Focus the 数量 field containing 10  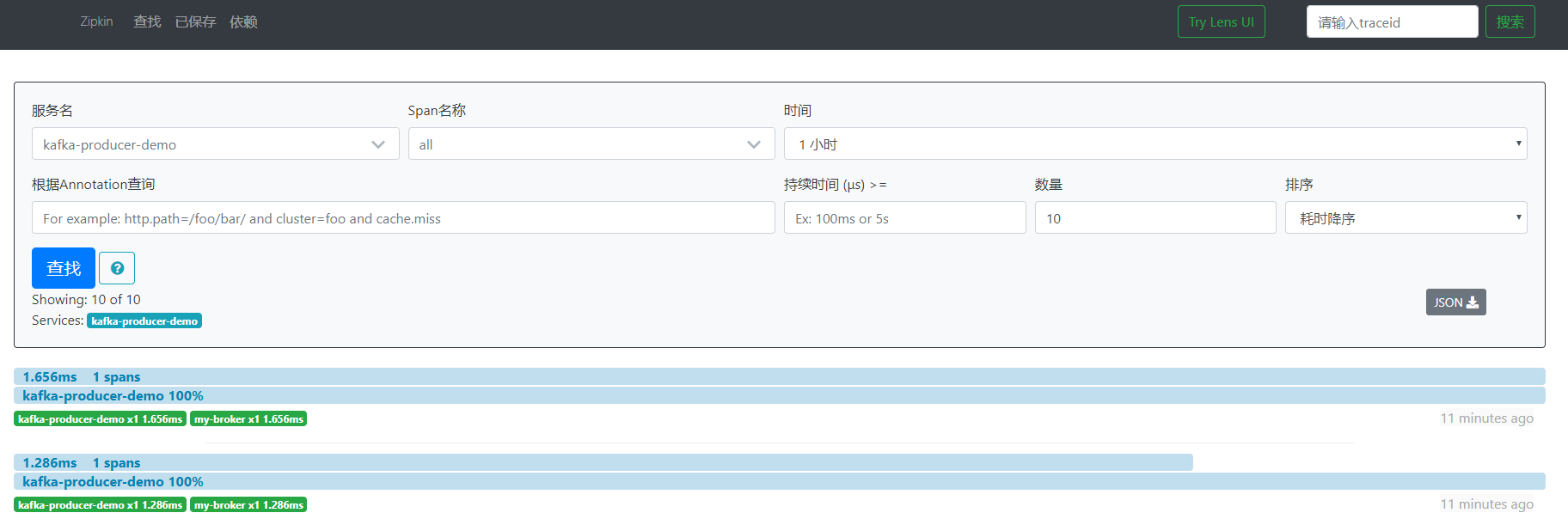tap(1155, 217)
